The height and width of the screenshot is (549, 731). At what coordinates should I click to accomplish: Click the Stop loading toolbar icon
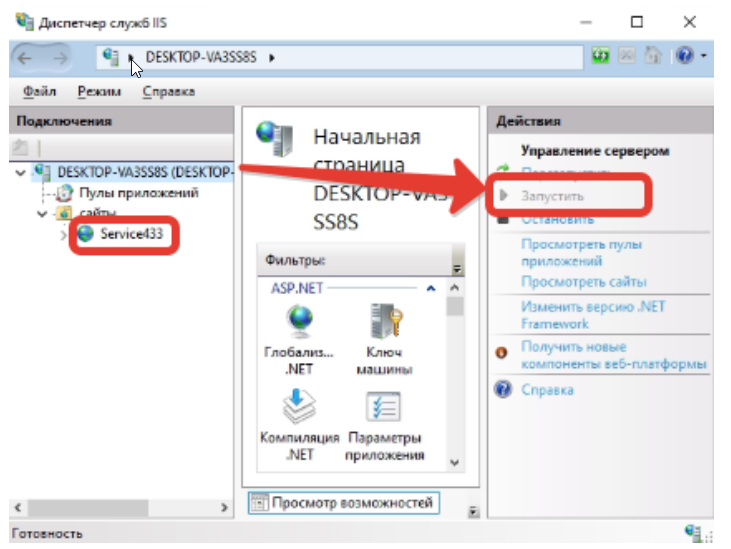pyautogui.click(x=627, y=56)
